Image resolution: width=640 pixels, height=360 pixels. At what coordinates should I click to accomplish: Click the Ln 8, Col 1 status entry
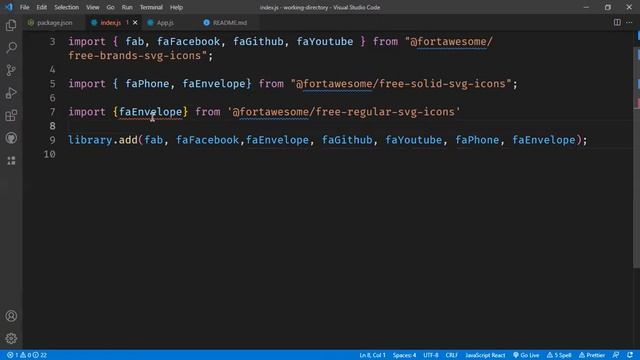point(372,355)
